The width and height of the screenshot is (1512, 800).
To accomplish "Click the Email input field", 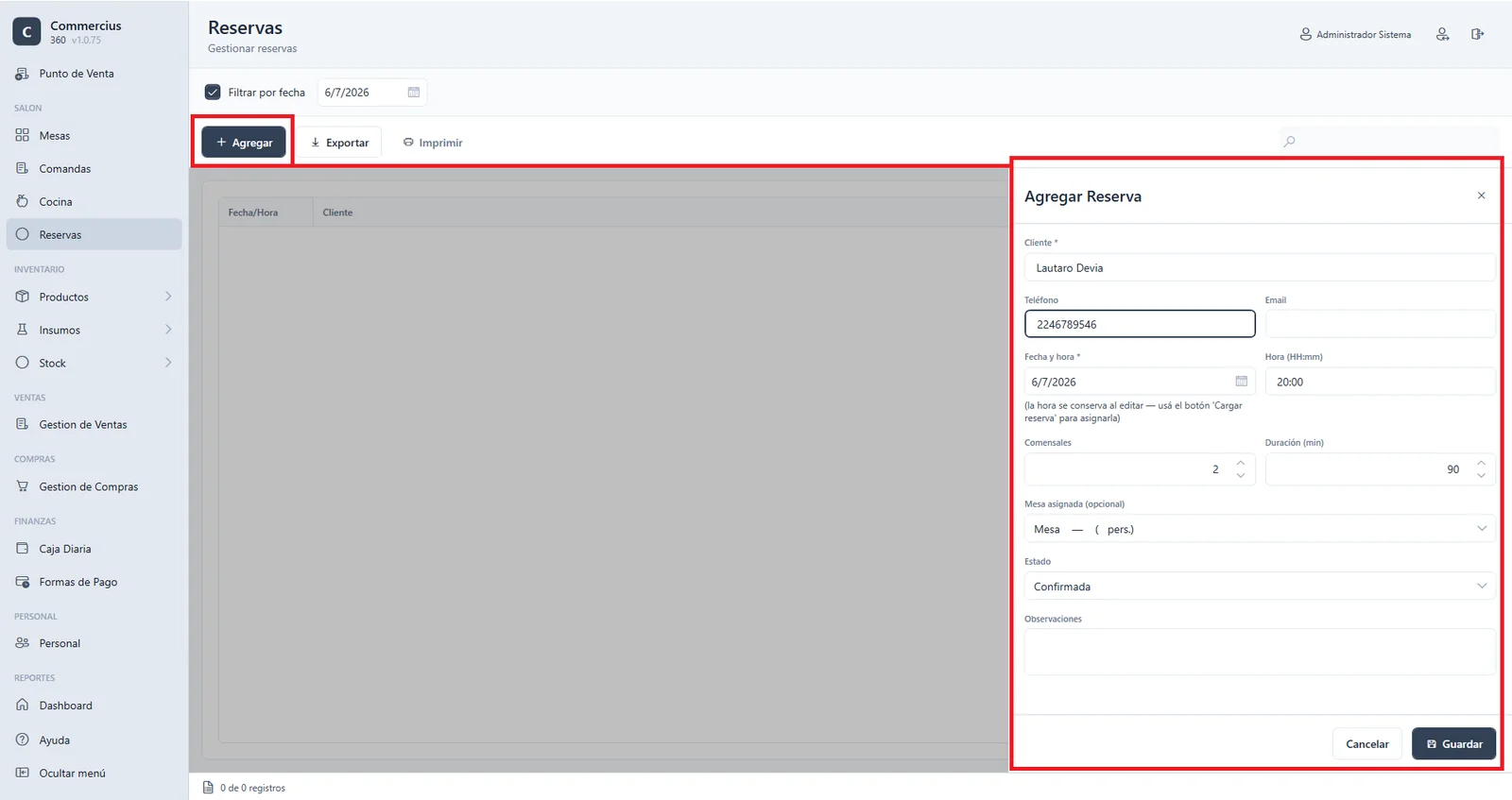I will (x=1380, y=324).
